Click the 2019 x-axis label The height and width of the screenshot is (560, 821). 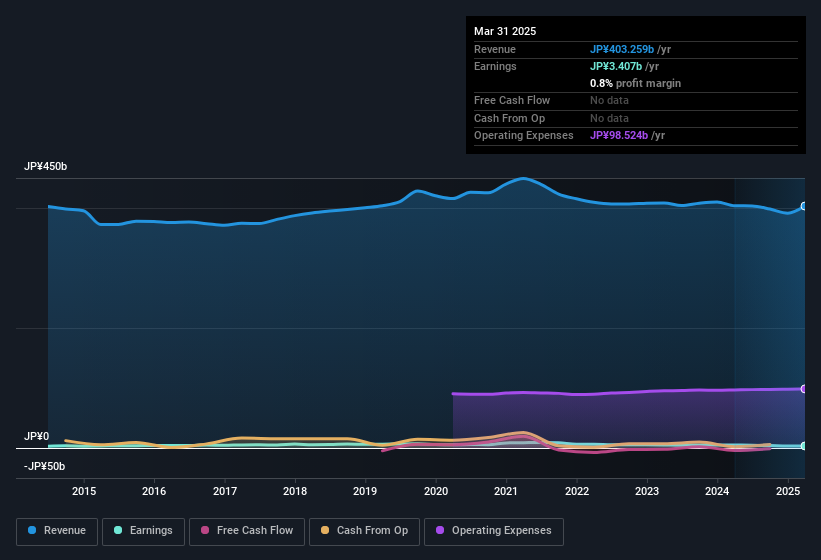365,491
